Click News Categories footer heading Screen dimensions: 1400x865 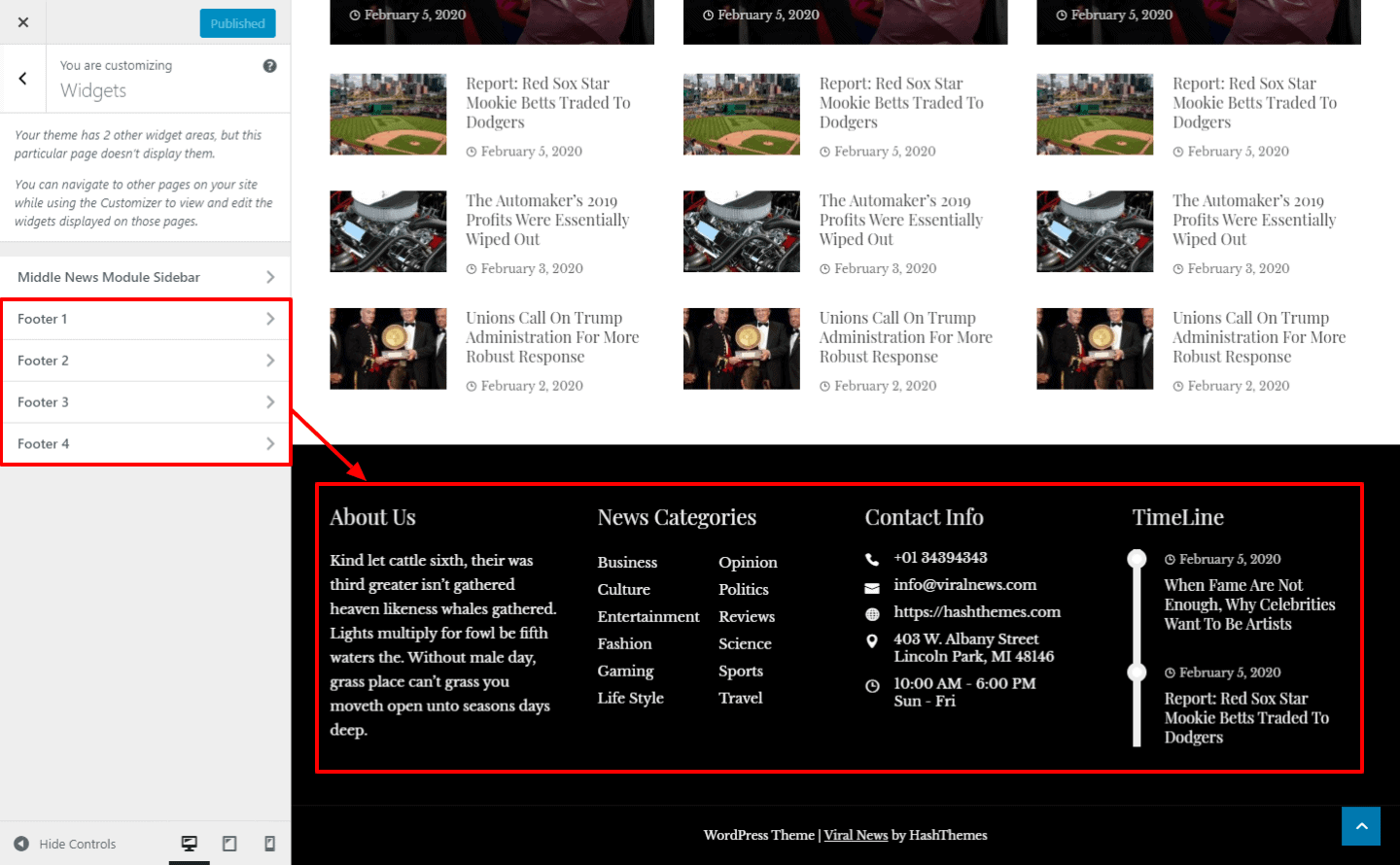coord(677,518)
